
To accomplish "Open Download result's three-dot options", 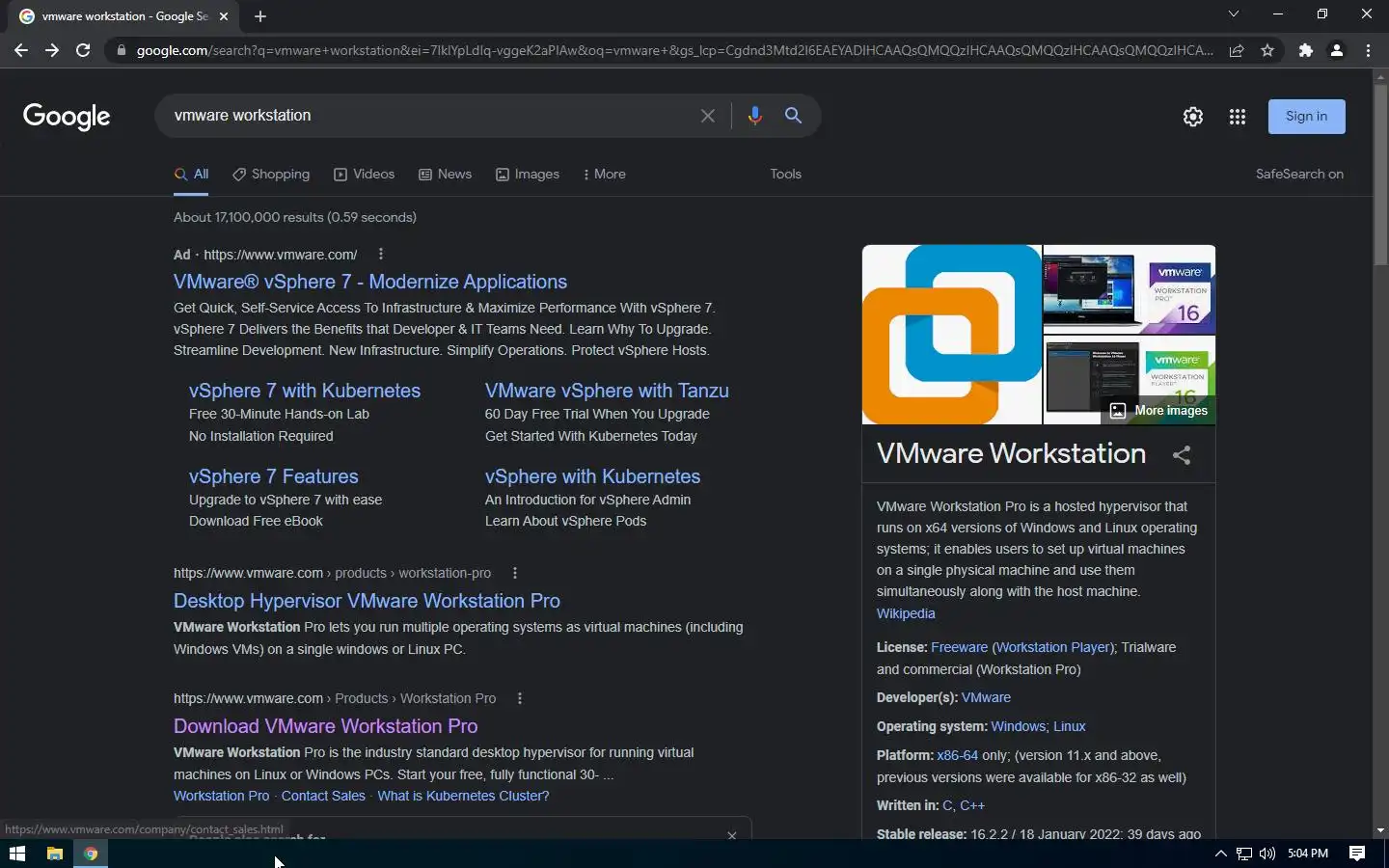I will pyautogui.click(x=520, y=698).
